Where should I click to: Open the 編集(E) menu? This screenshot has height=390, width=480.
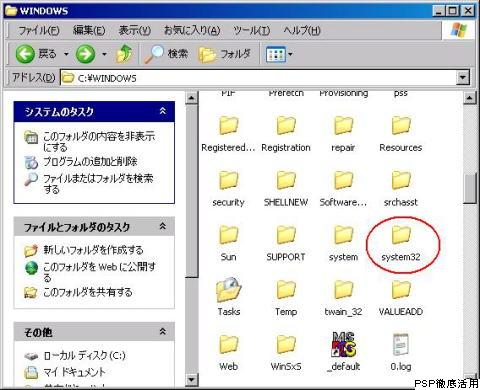coord(89,31)
